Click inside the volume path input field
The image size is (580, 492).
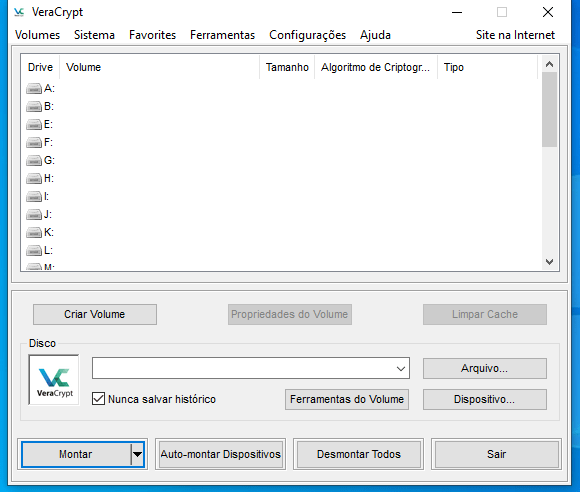[243, 368]
